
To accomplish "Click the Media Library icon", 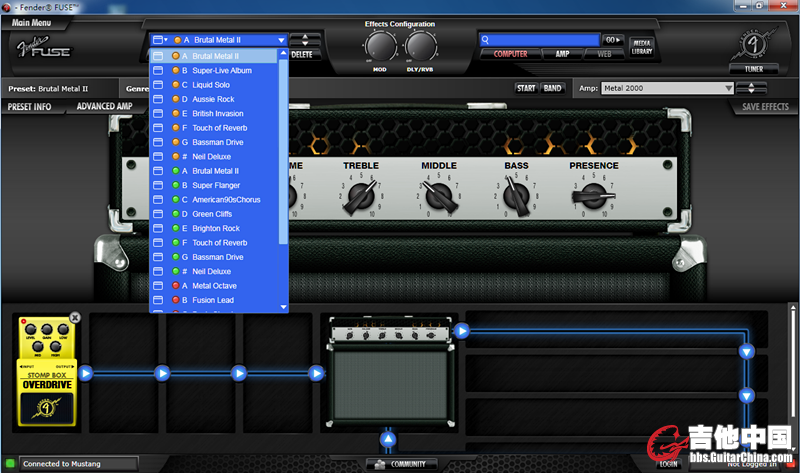I will [642, 47].
